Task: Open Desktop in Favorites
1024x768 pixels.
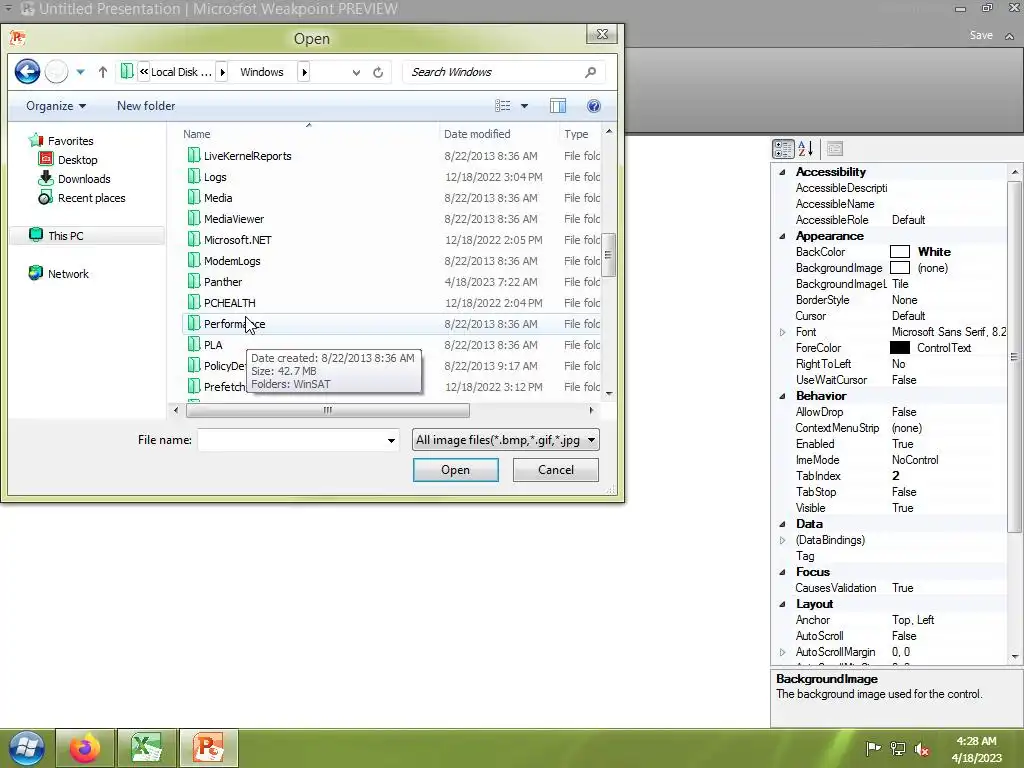Action: [x=77, y=160]
